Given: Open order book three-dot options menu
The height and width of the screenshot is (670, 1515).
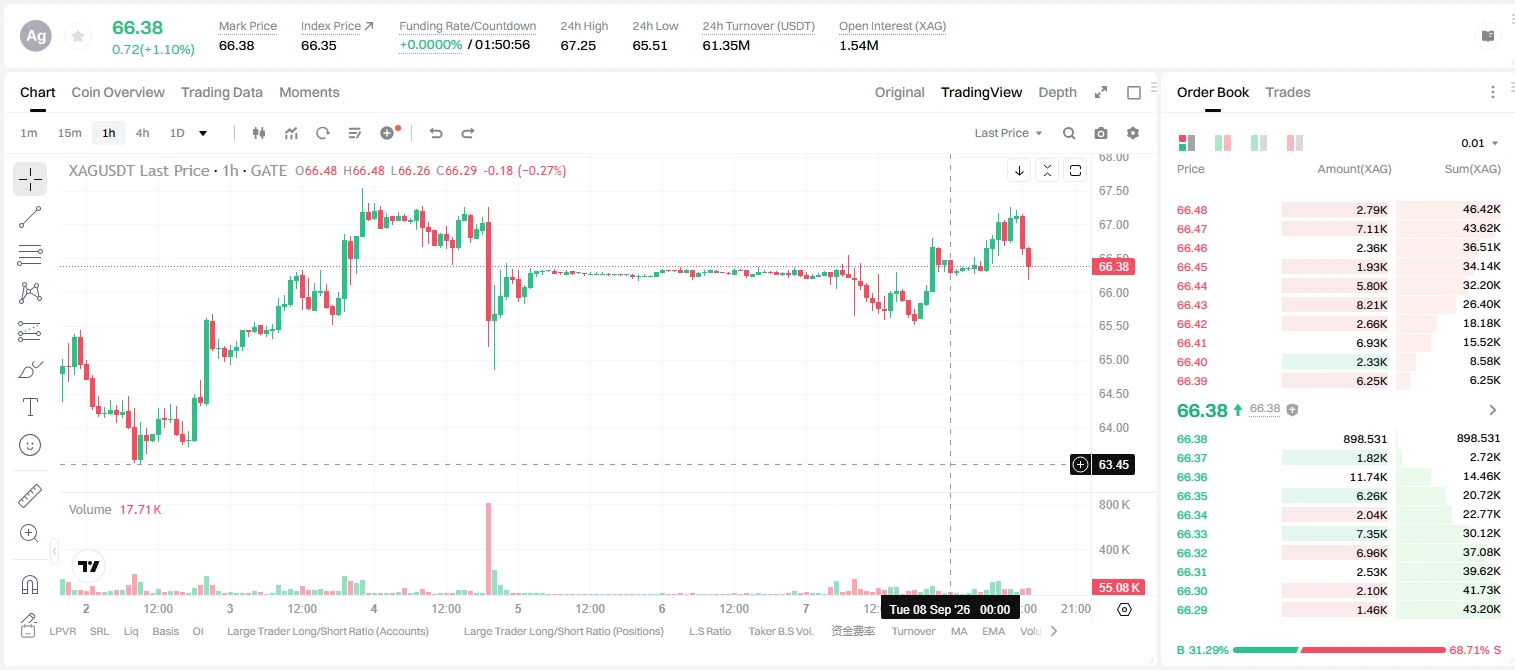Looking at the screenshot, I should (x=1493, y=92).
